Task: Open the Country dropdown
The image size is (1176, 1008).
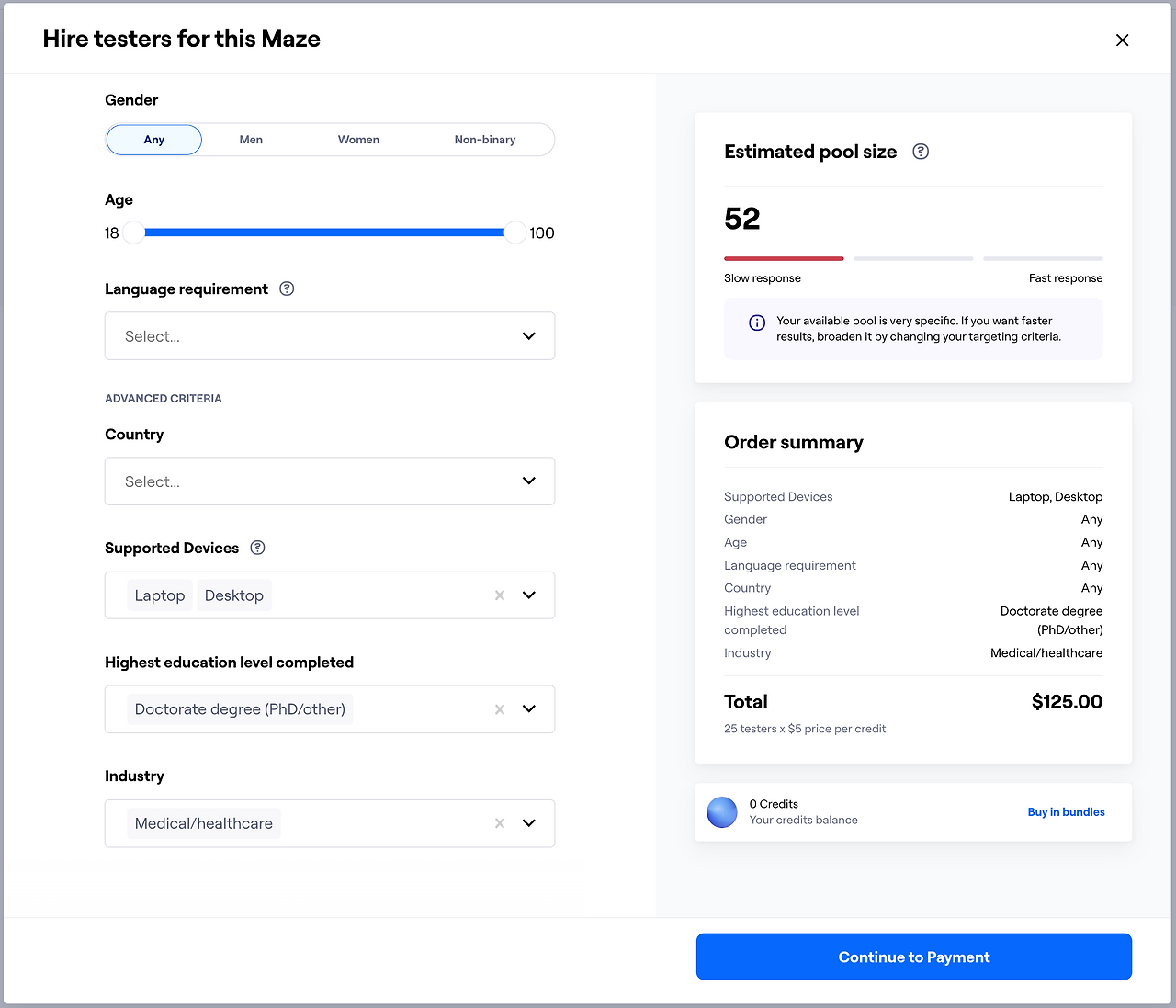Action: [x=330, y=481]
